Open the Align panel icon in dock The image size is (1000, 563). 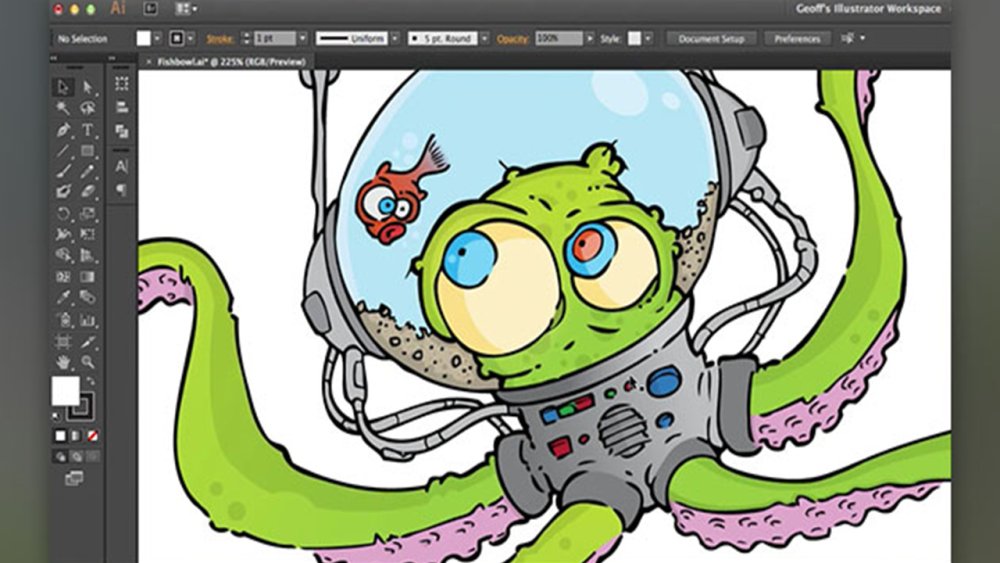tap(121, 108)
